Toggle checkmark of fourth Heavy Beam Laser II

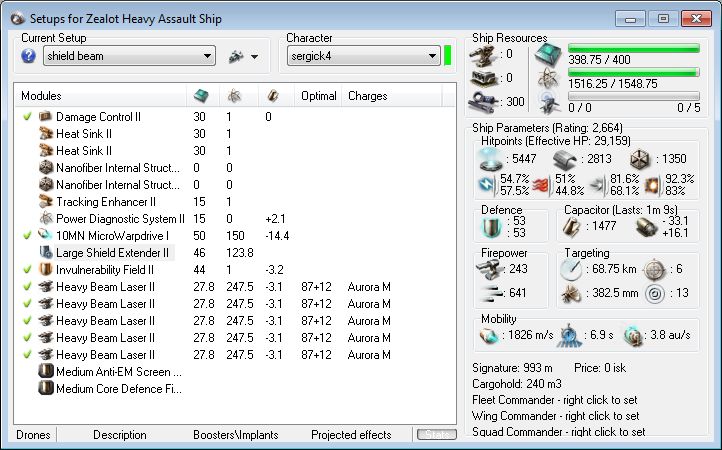[x=27, y=338]
